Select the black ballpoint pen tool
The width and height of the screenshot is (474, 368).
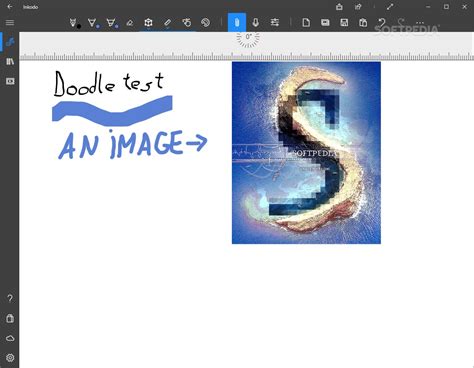point(74,23)
